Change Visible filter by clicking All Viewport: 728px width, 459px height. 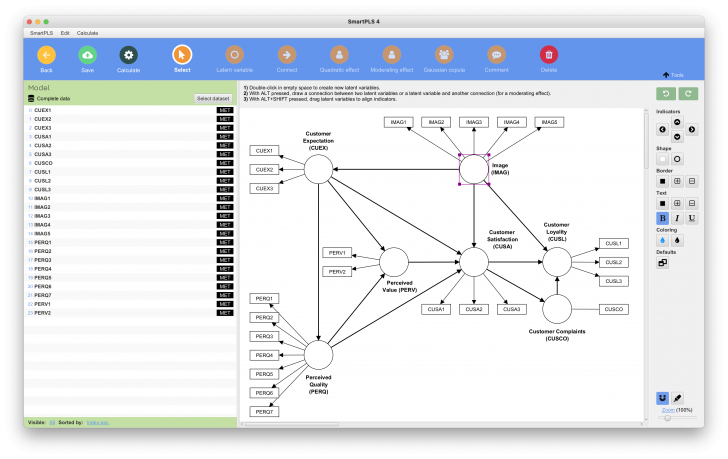pyautogui.click(x=52, y=422)
